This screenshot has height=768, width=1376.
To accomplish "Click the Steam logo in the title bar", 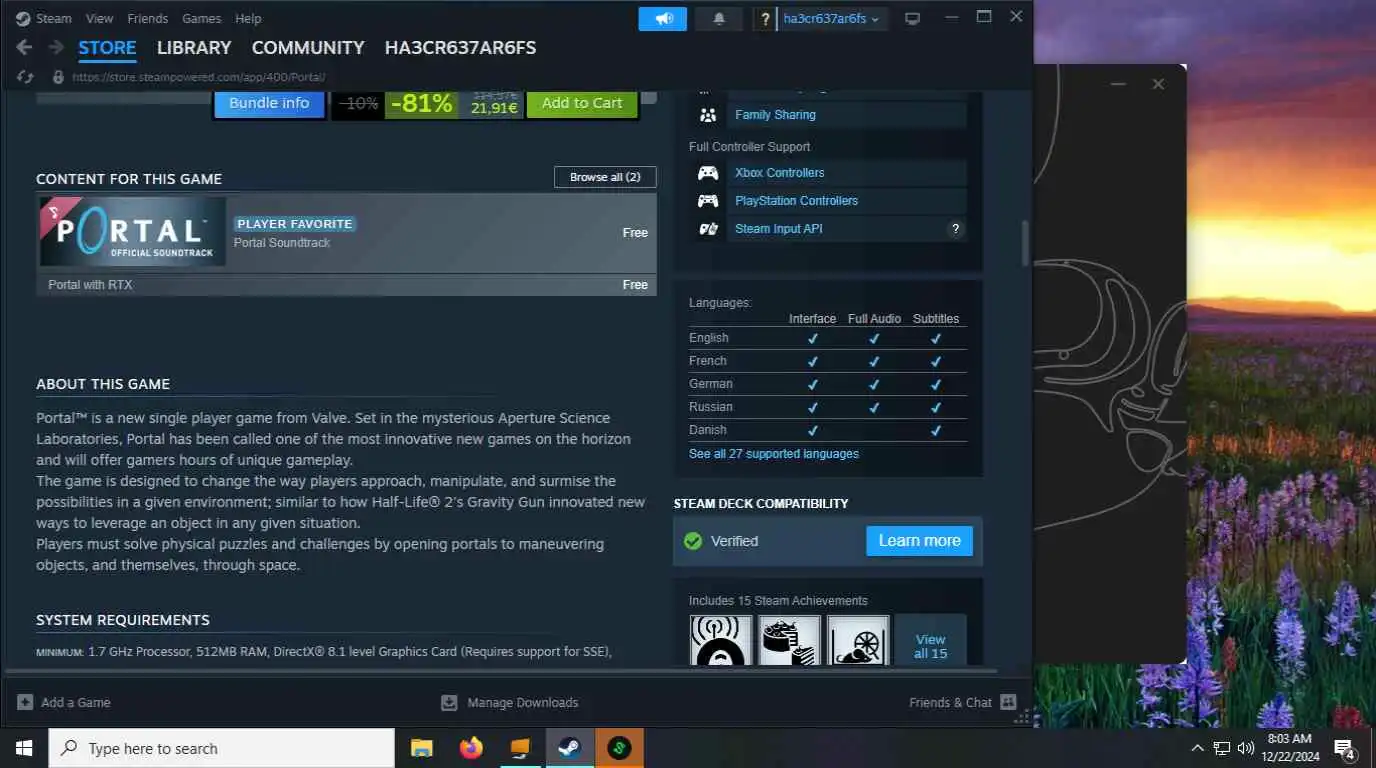I will click(x=23, y=18).
